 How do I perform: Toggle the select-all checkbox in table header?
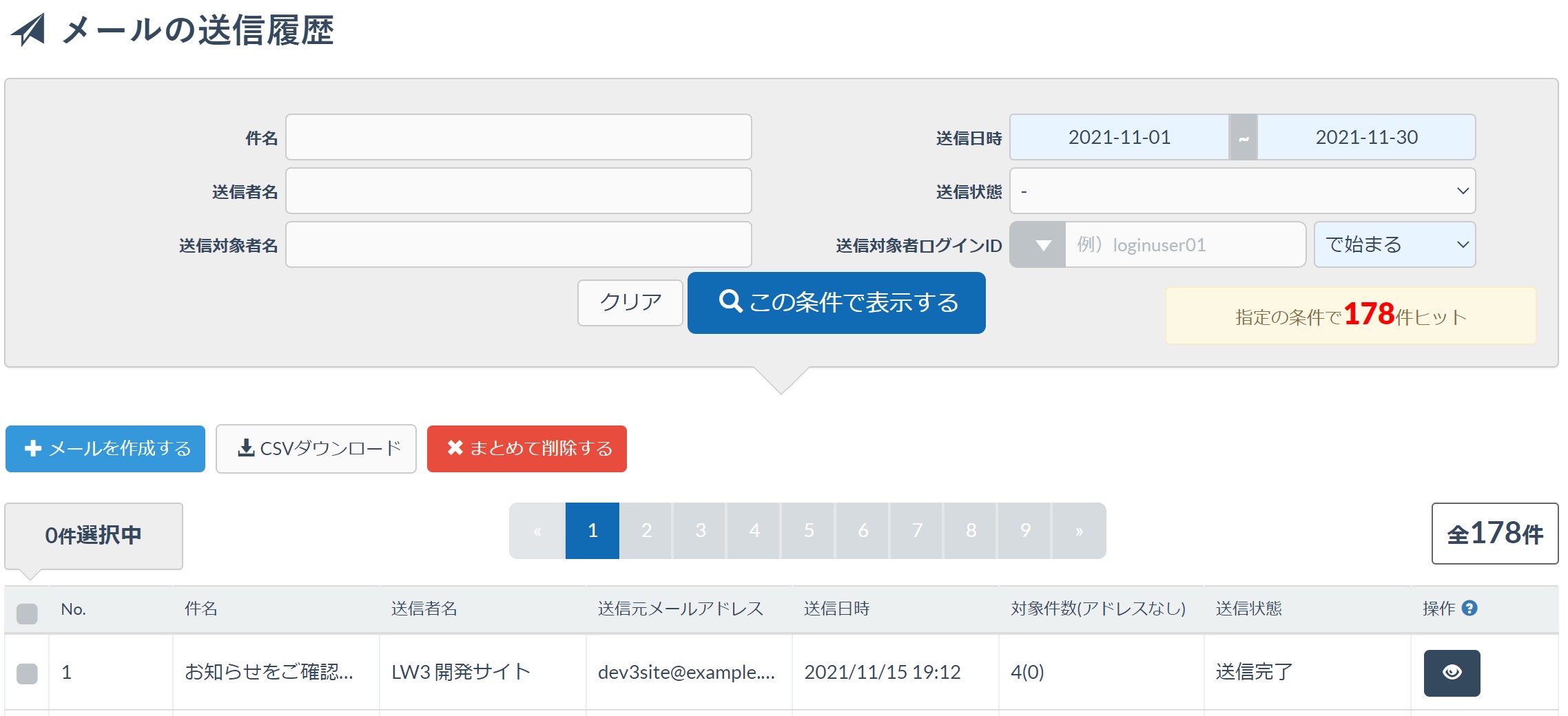coord(27,613)
